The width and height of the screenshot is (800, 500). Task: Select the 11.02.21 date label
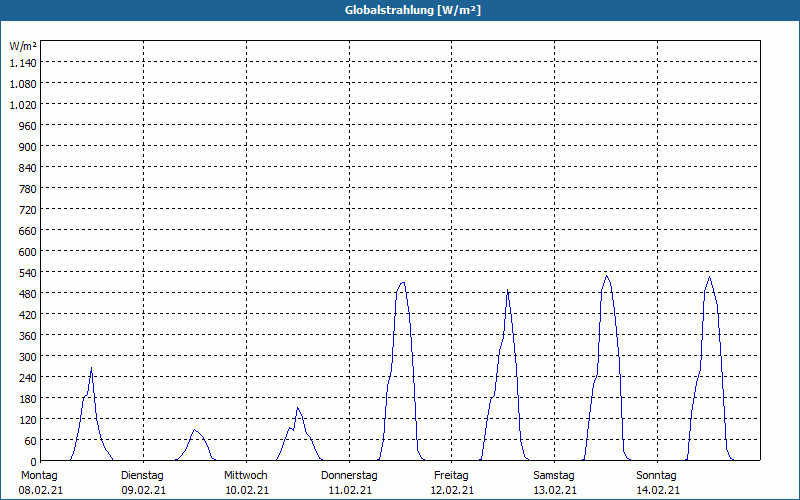point(350,491)
